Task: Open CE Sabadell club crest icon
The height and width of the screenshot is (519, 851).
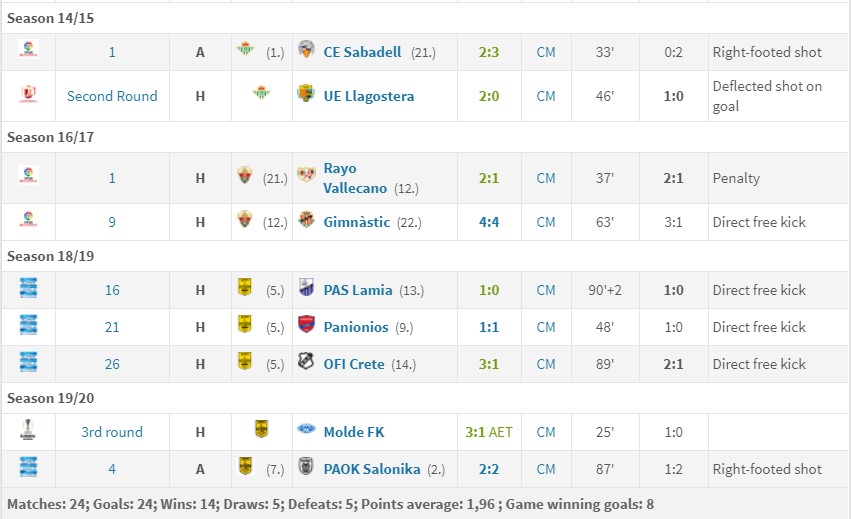Action: coord(306,49)
